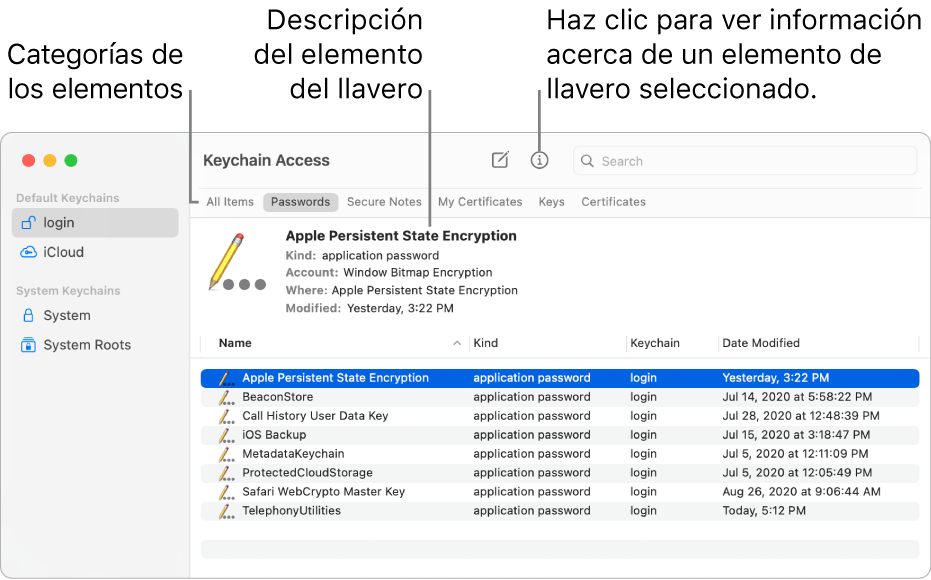This screenshot has height=580, width=931.
Task: Click the date Jul 5, 2020 at 12:11:09 PM
Action: click(796, 454)
